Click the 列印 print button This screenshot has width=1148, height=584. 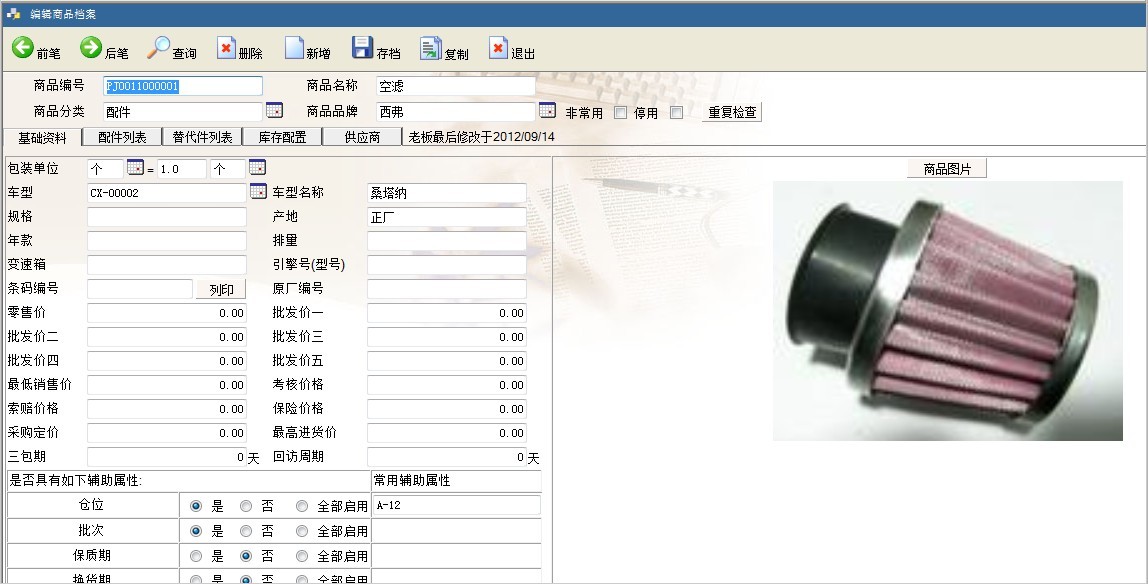click(221, 289)
